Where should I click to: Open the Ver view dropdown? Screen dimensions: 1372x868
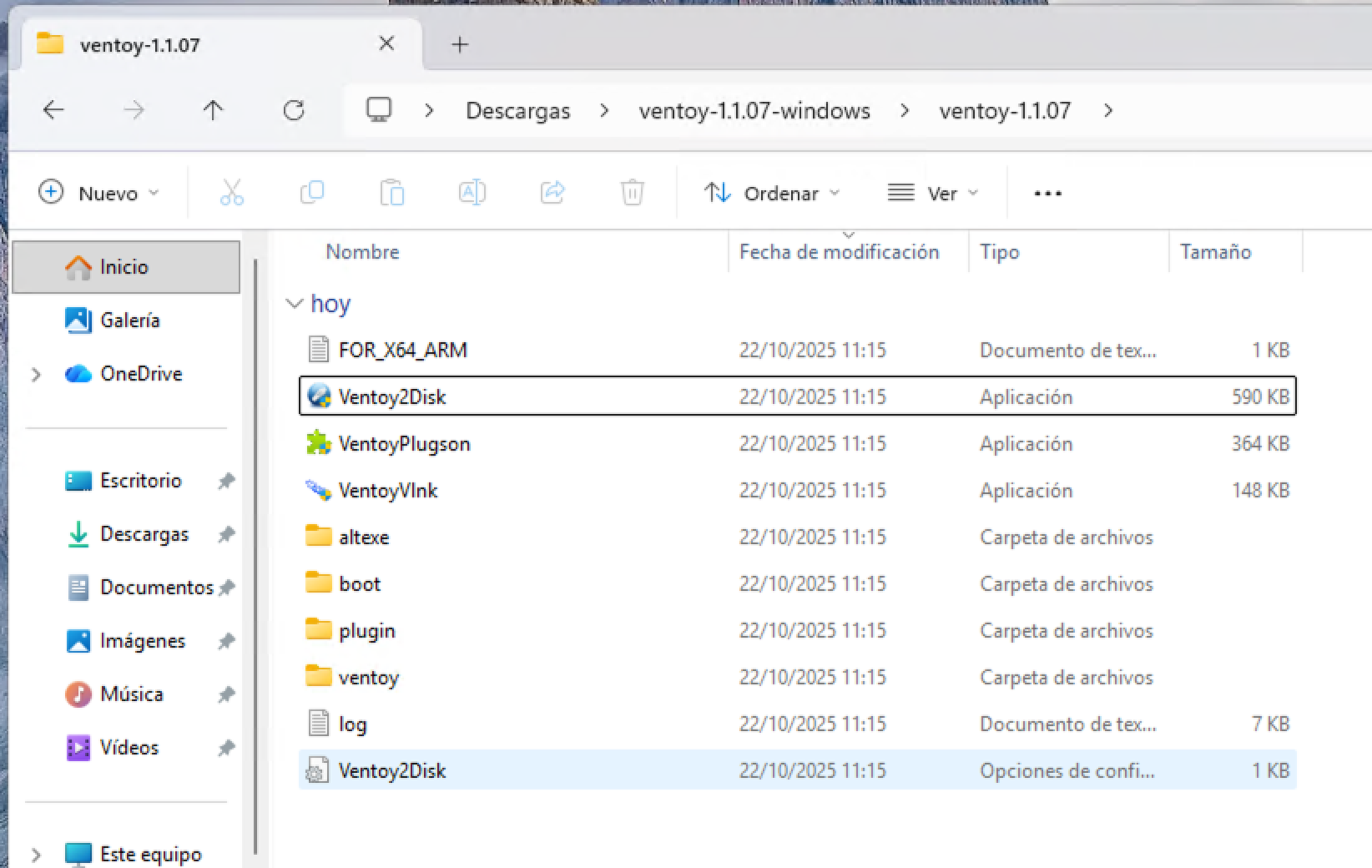[x=933, y=193]
